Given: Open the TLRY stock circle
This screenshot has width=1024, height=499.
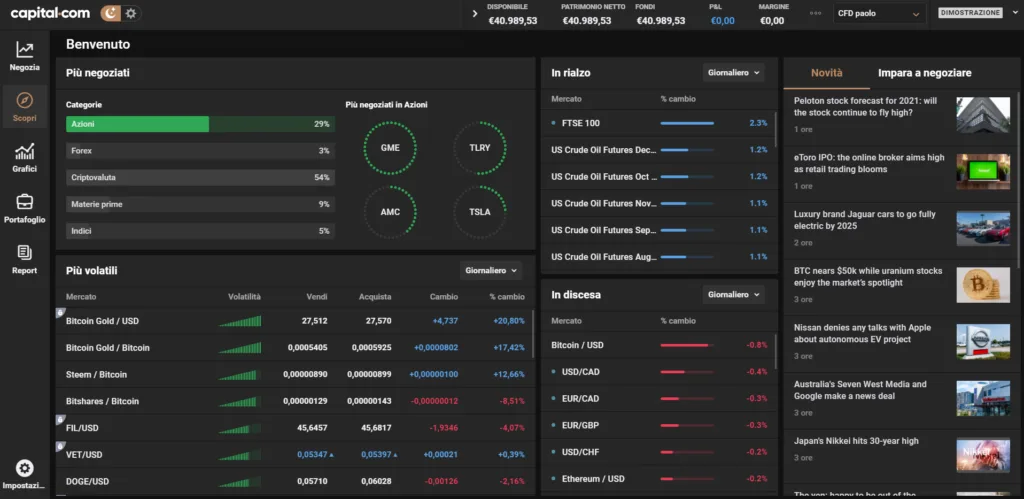Looking at the screenshot, I should (x=480, y=148).
